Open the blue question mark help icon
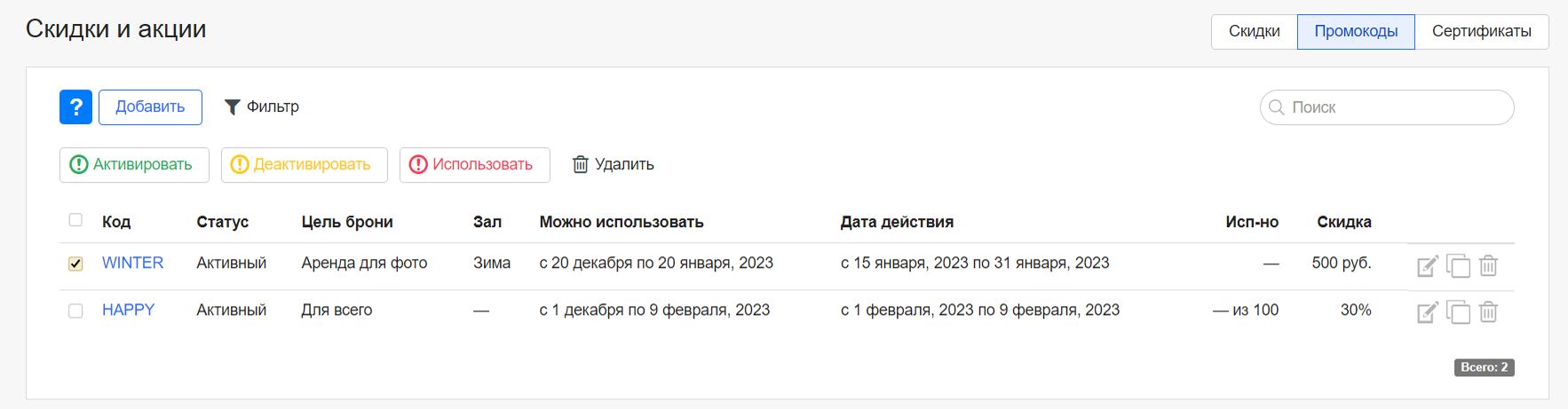 [x=75, y=107]
